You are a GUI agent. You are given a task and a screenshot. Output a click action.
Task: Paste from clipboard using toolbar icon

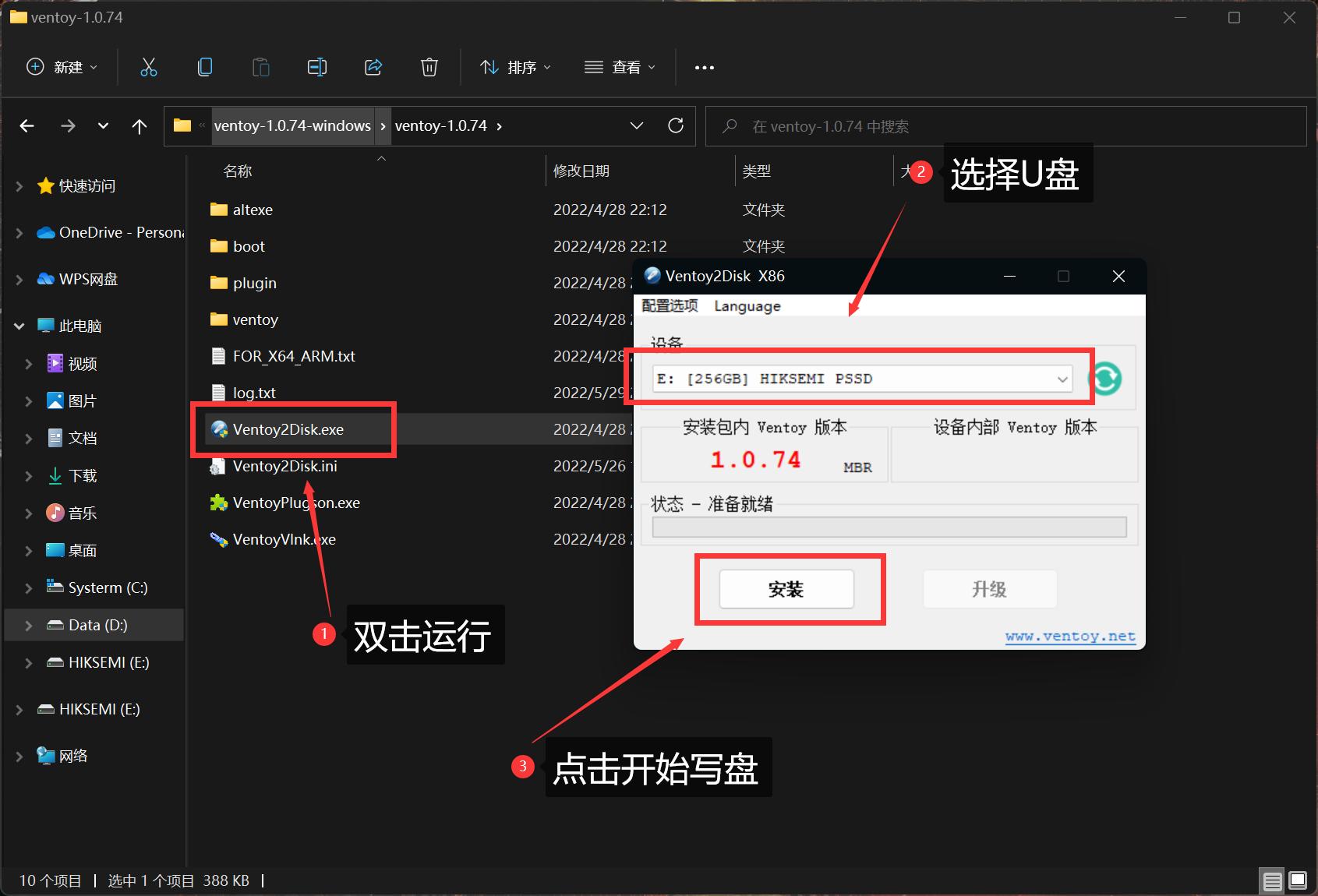pyautogui.click(x=261, y=67)
